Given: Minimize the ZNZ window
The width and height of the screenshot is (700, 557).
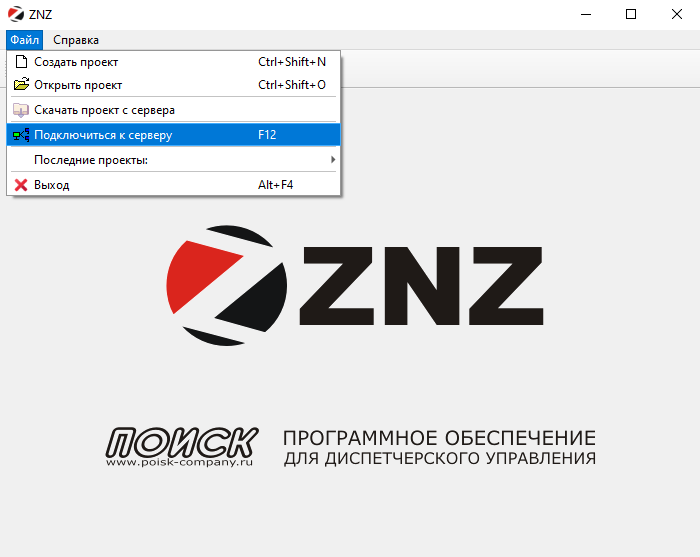Looking at the screenshot, I should point(584,14).
